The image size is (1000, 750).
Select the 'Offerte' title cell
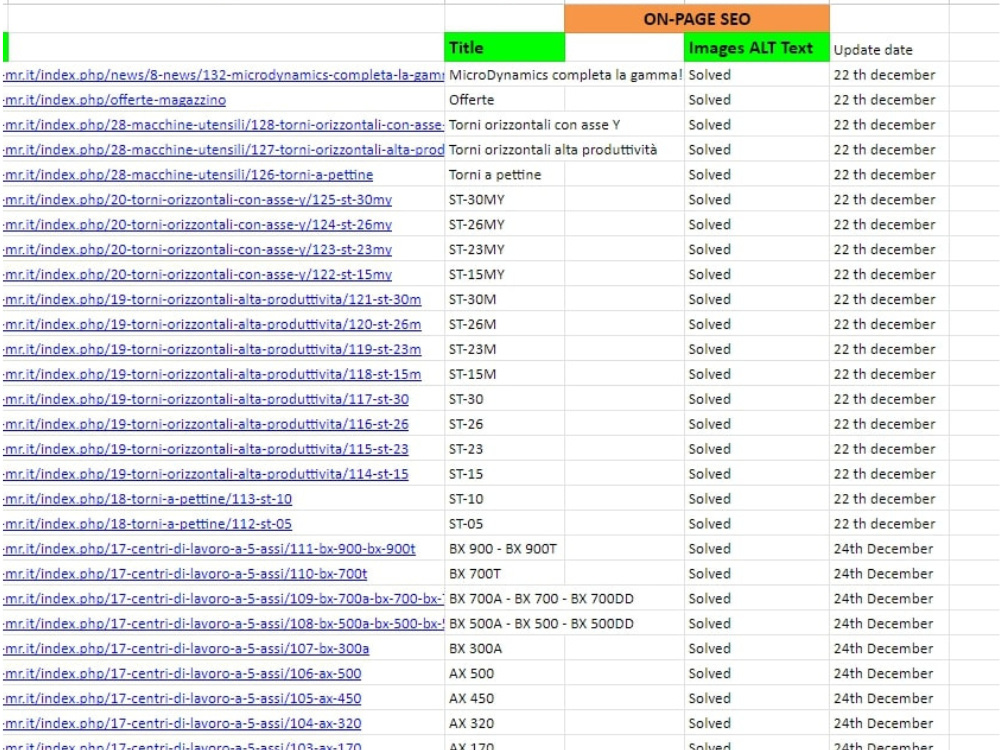(504, 100)
